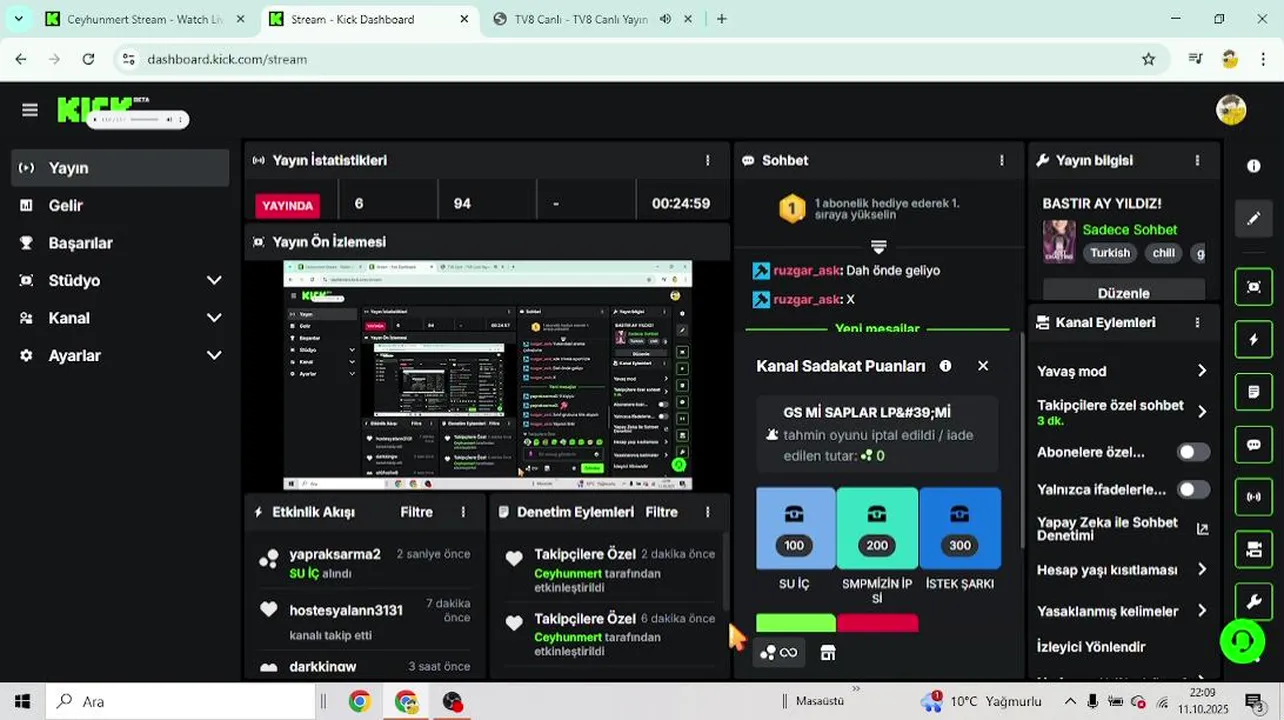Open the Windows Start menu
The image size is (1284, 720).
tap(22, 701)
